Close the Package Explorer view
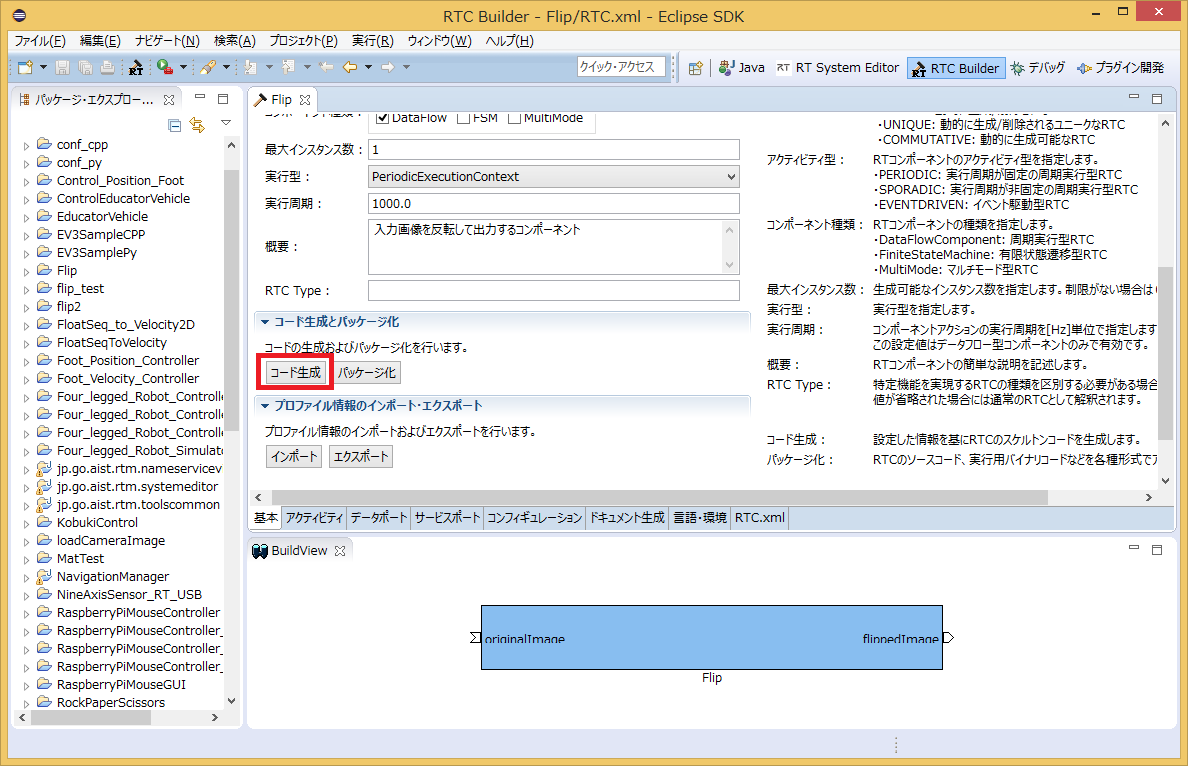The width and height of the screenshot is (1188, 766). pyautogui.click(x=169, y=100)
